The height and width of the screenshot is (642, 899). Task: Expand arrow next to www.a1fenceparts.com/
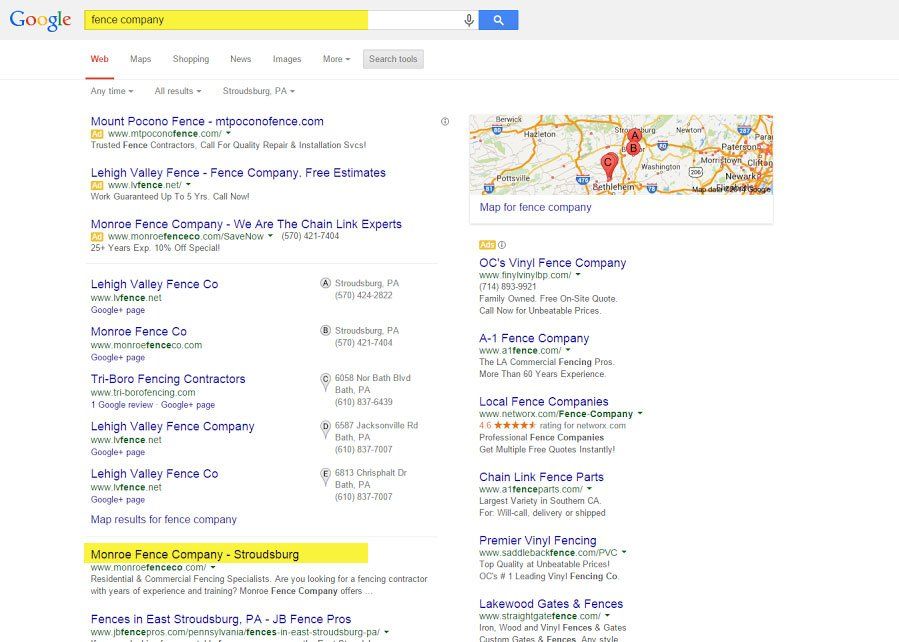pos(589,489)
